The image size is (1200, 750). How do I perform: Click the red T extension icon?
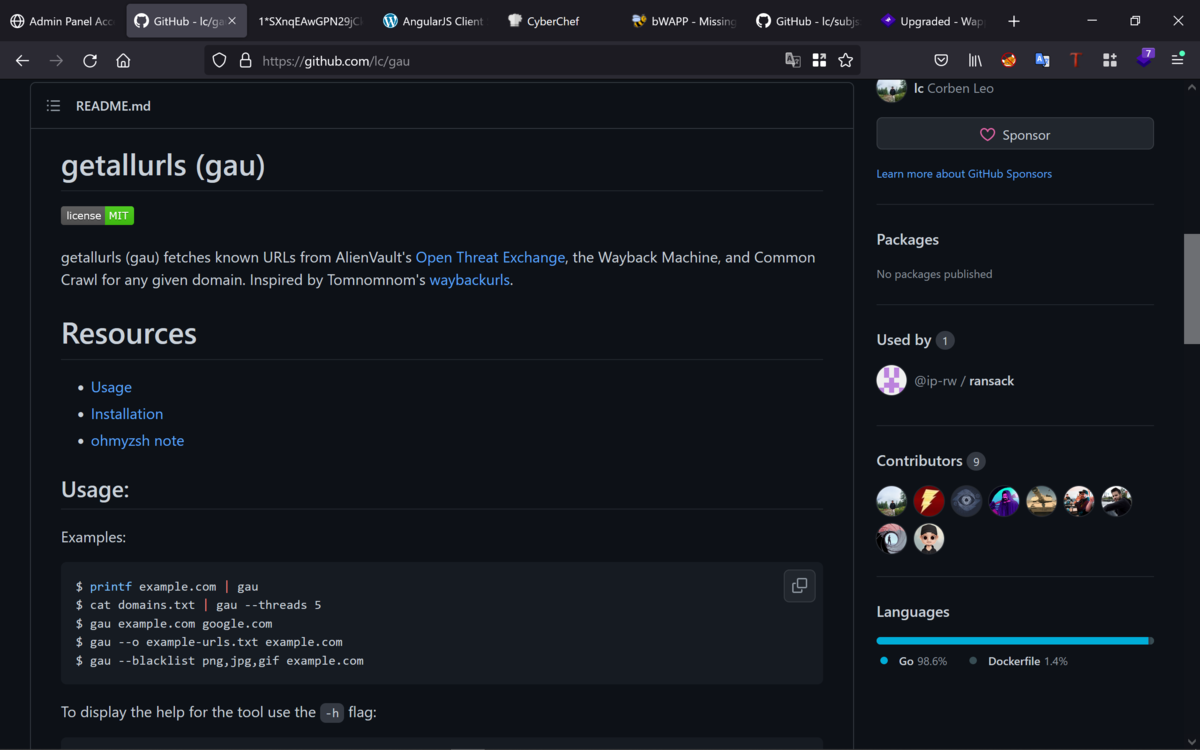[x=1075, y=60]
